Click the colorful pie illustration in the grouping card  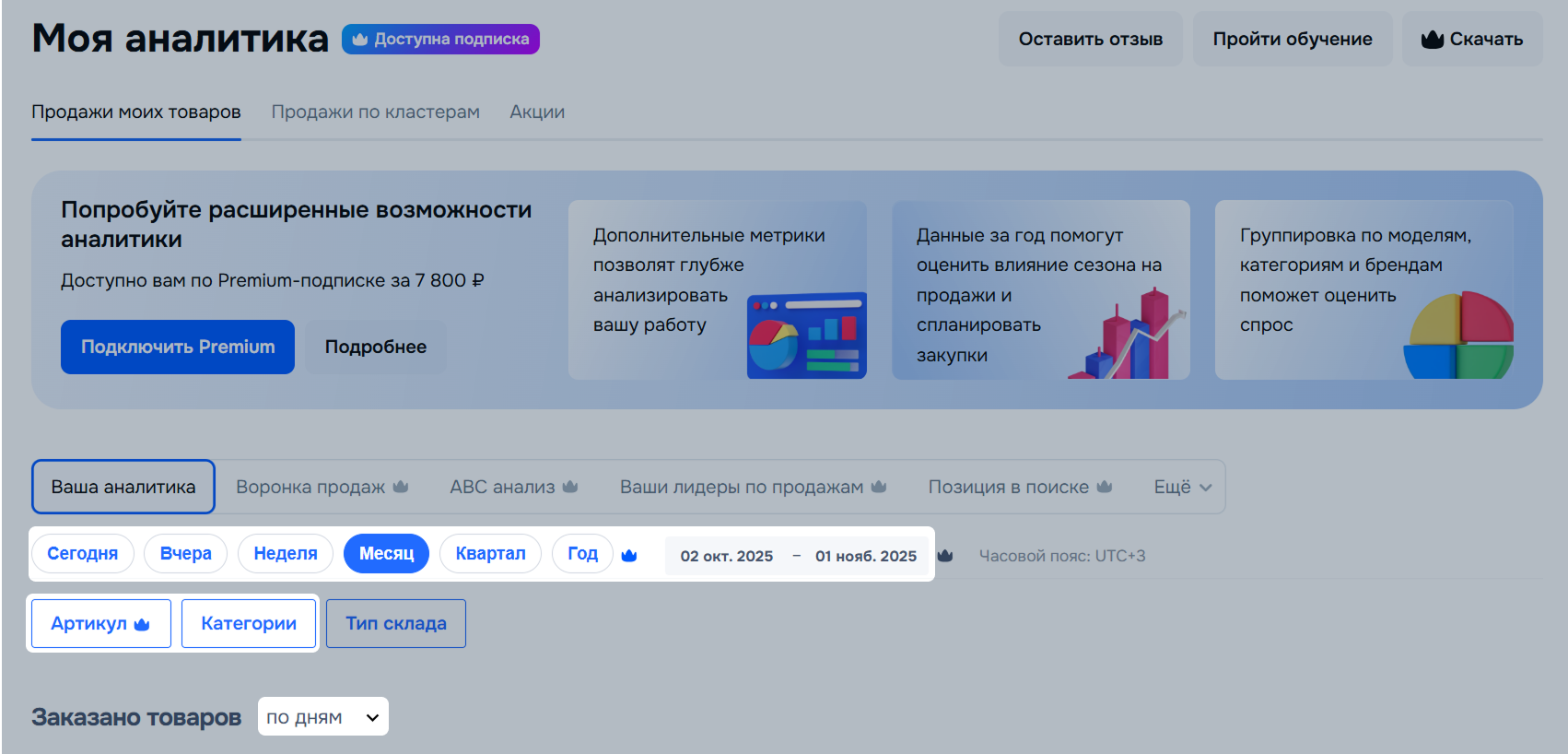1457,336
